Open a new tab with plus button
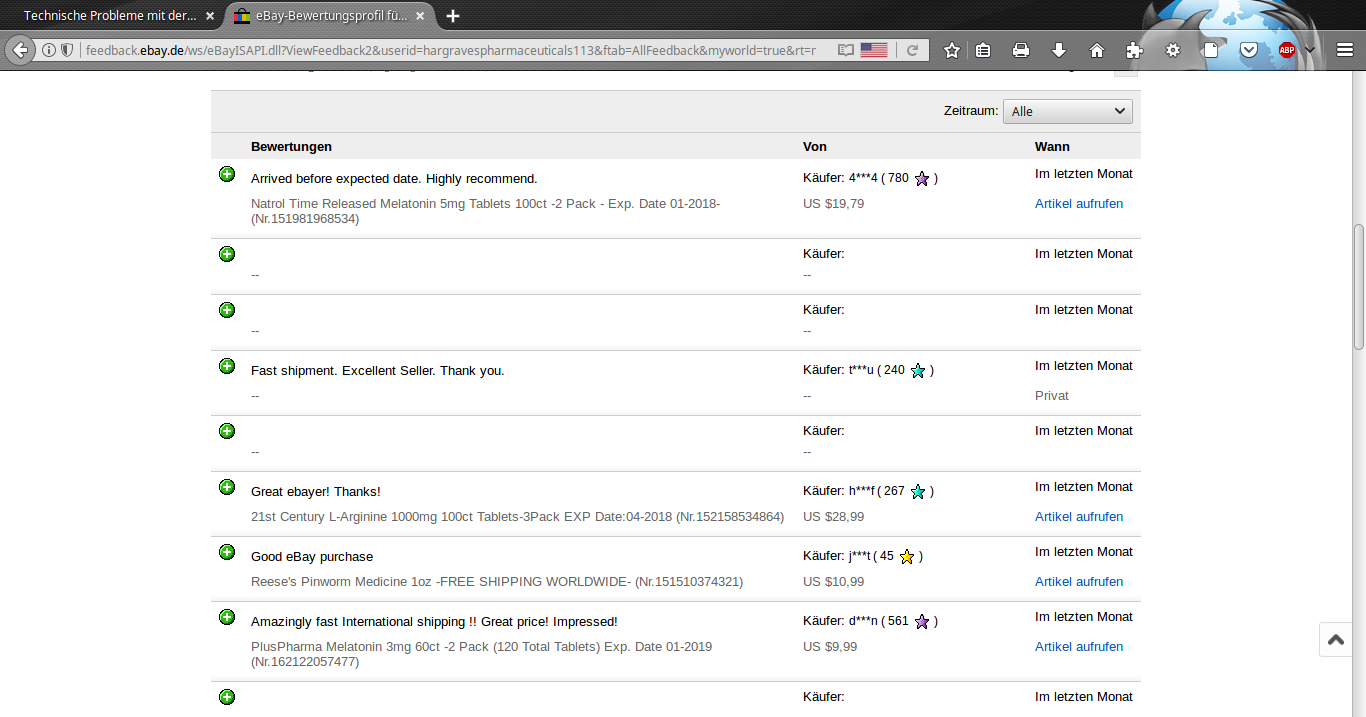 453,16
